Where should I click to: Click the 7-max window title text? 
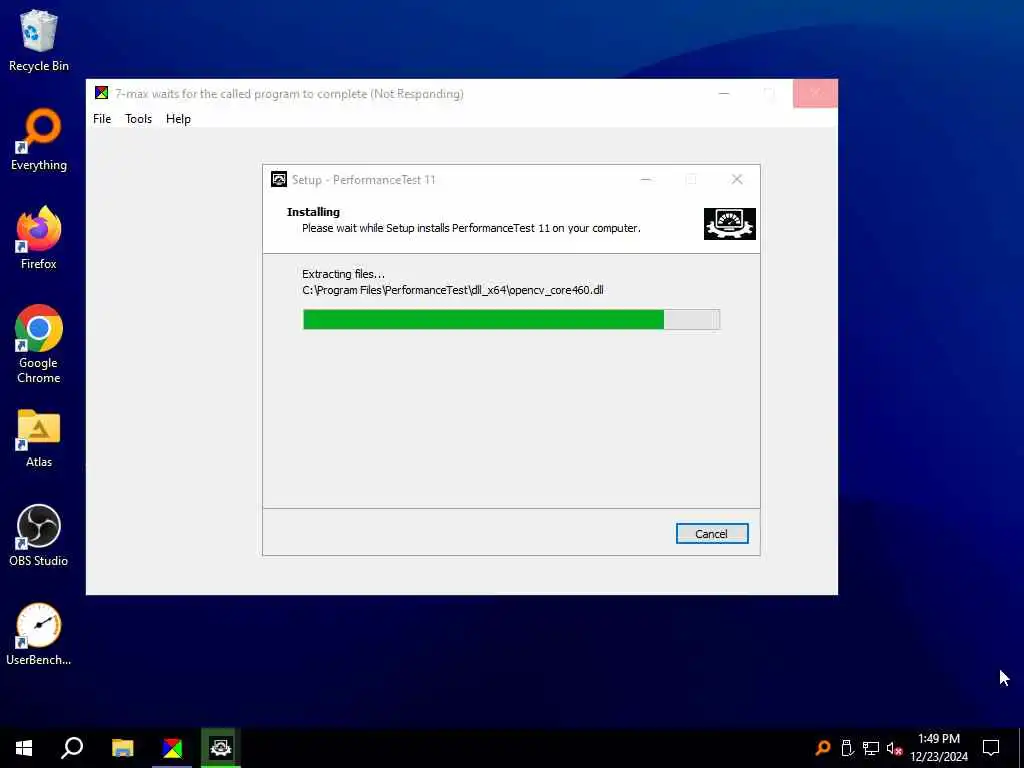[x=289, y=93]
